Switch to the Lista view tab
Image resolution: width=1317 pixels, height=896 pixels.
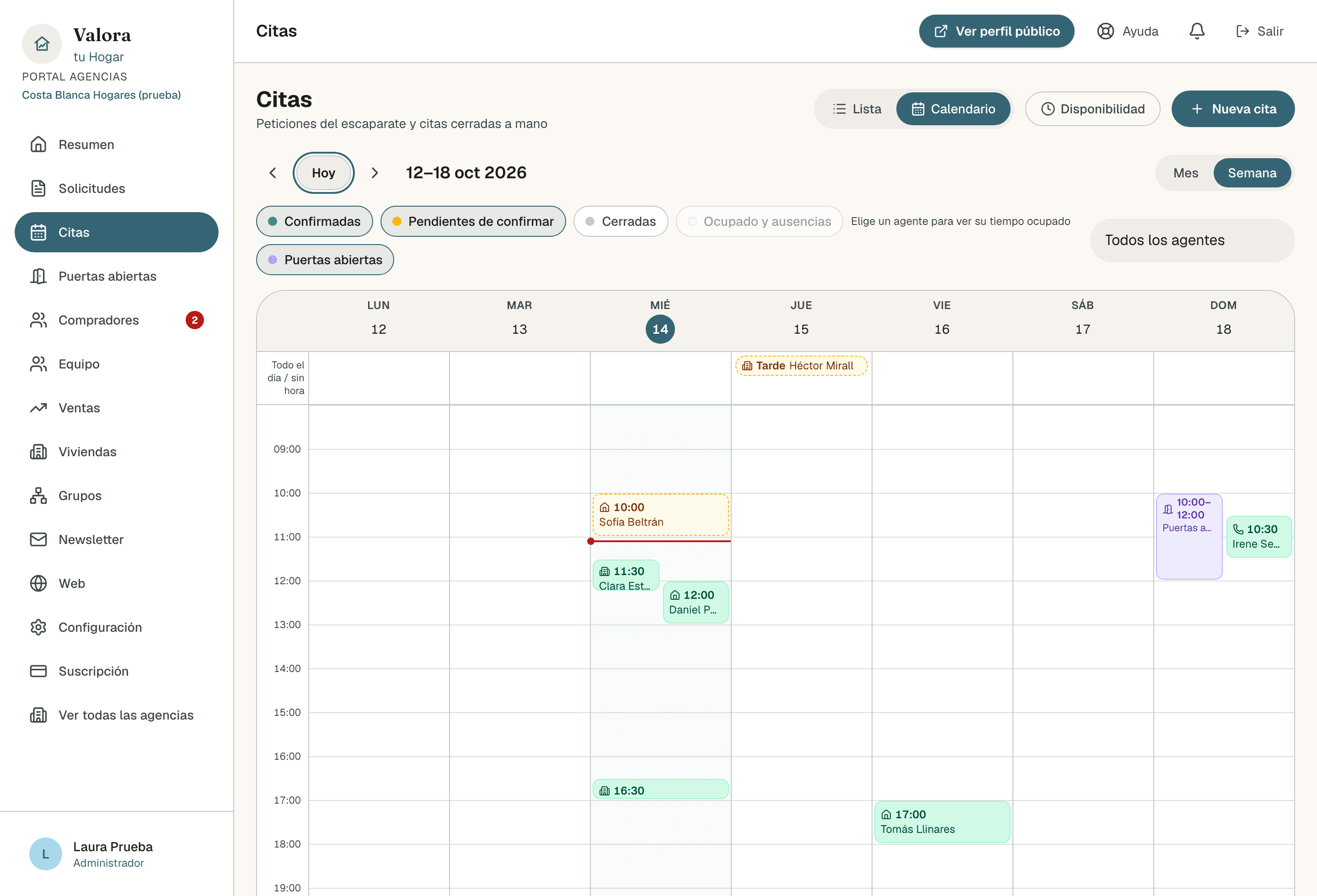coord(857,109)
